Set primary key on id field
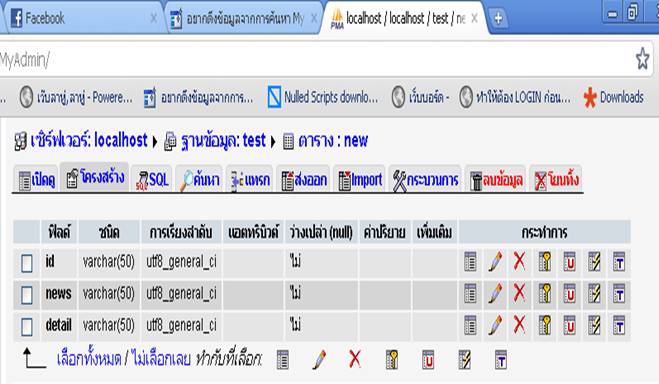 click(x=545, y=261)
